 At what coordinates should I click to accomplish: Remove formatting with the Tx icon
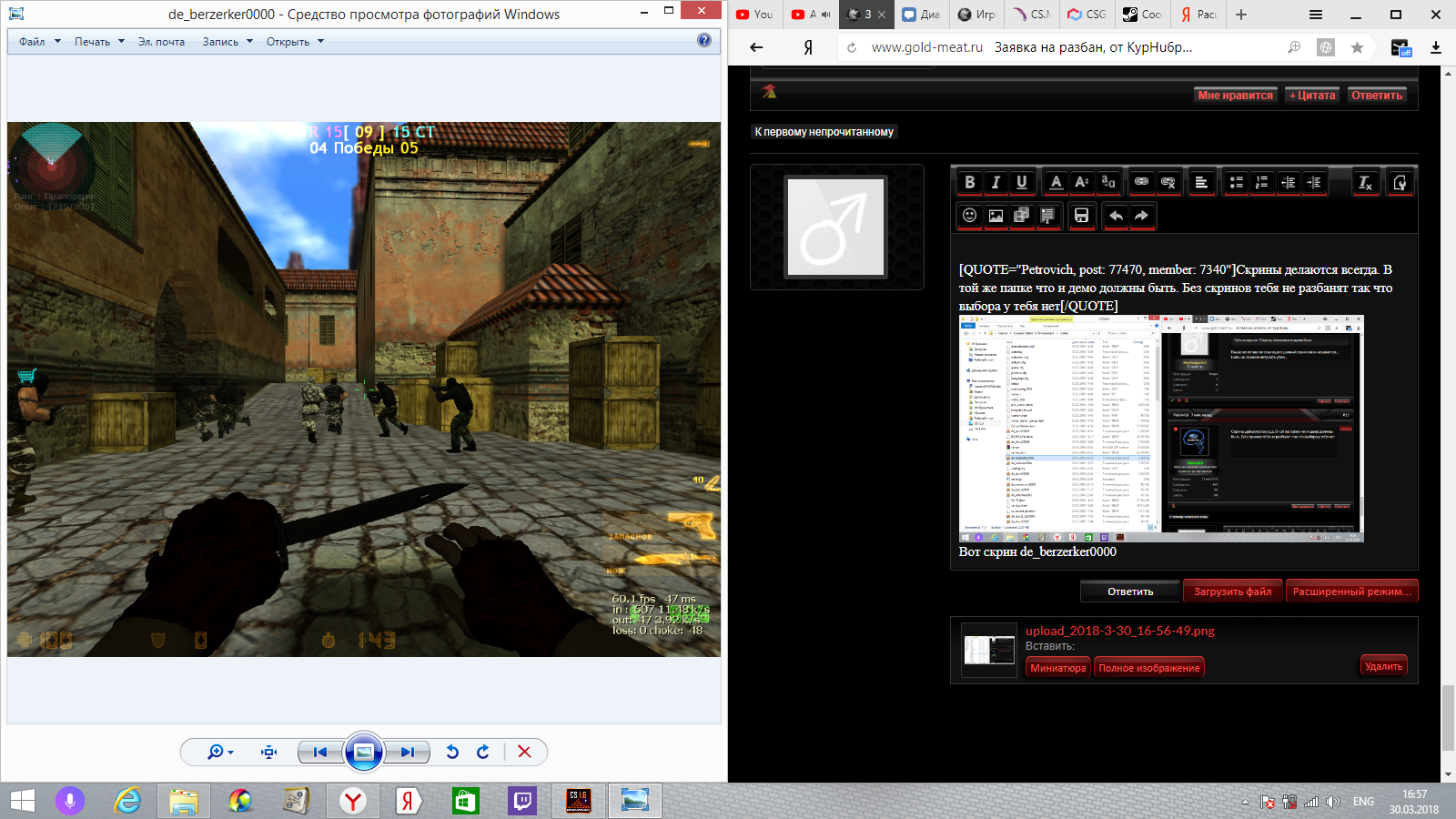coord(1365,183)
